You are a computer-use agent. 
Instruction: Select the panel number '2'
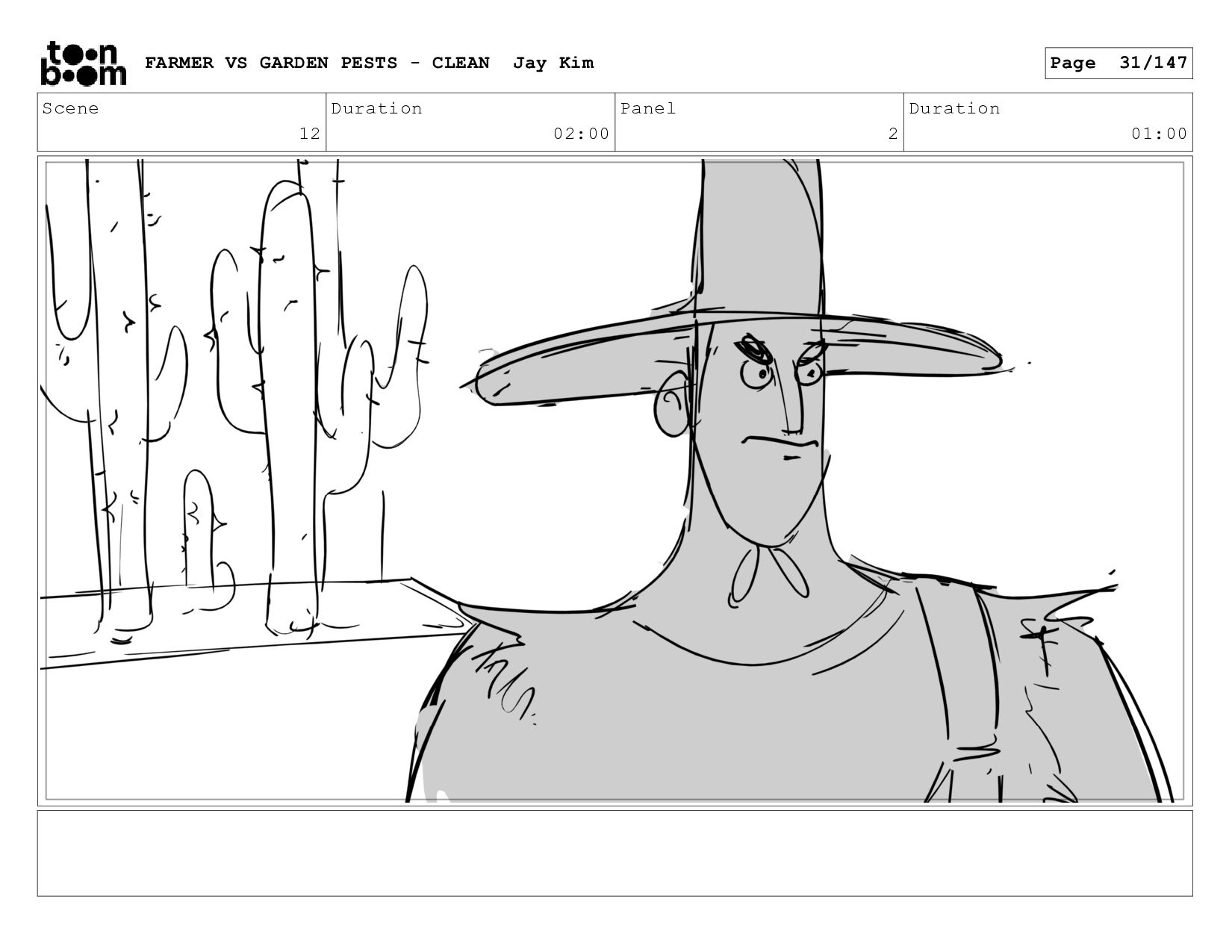pyautogui.click(x=893, y=134)
